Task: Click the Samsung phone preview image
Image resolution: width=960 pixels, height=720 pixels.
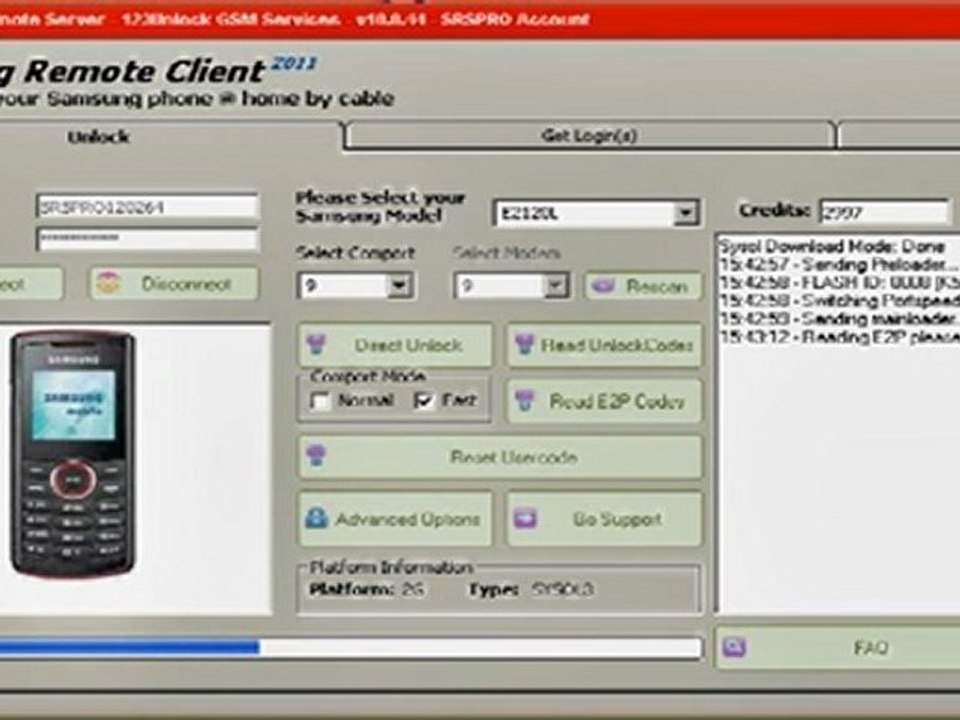Action: tap(73, 453)
